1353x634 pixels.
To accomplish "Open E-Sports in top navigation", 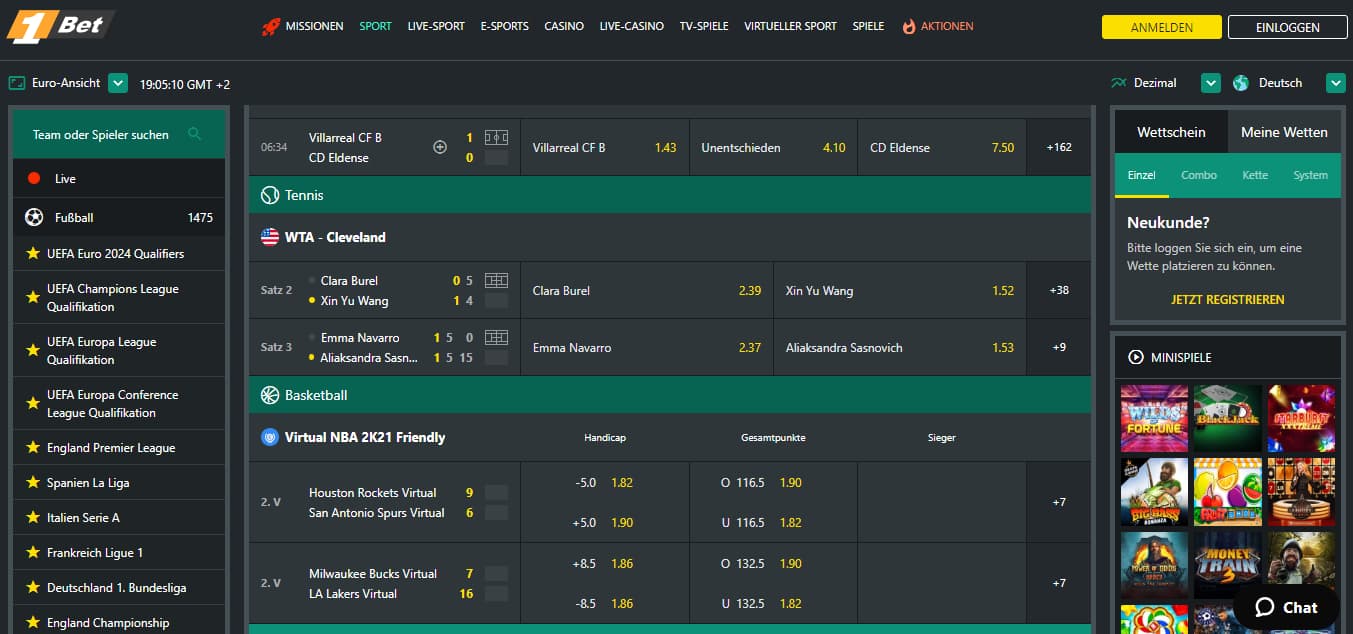I will [505, 26].
